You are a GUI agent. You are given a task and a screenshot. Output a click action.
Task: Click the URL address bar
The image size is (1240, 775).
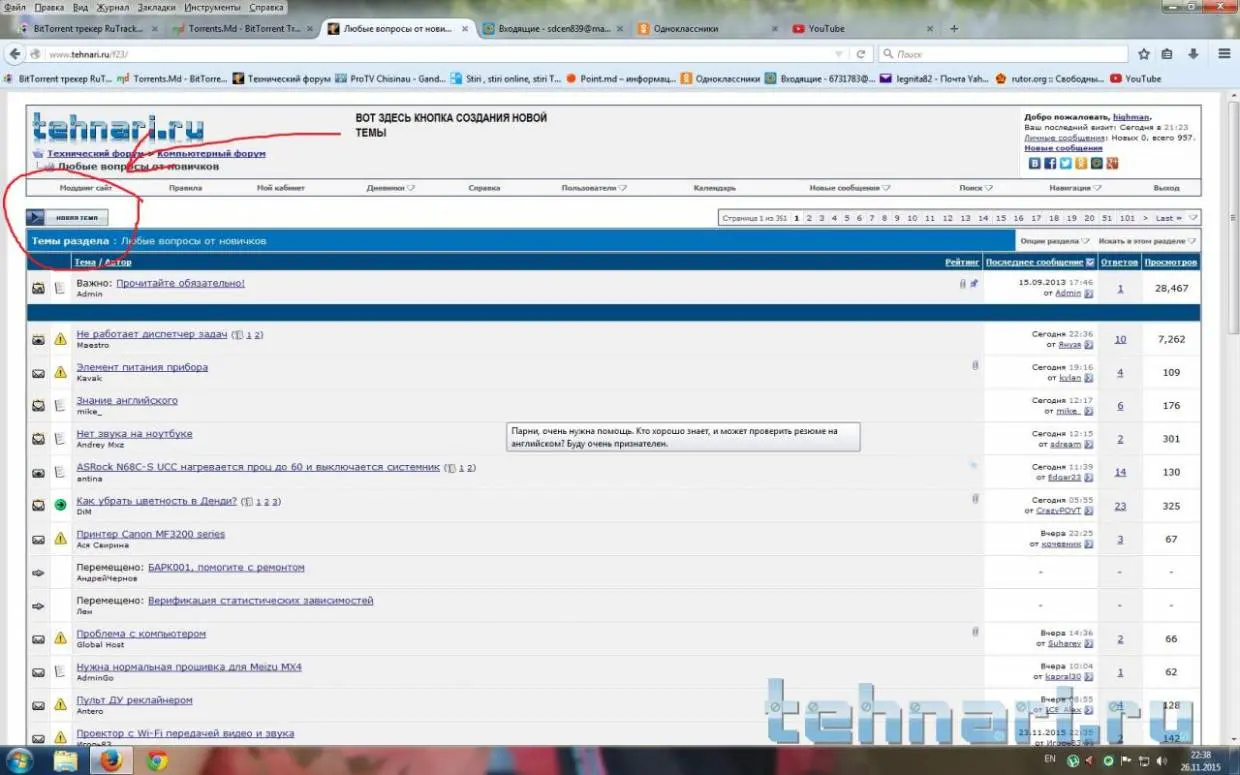440,54
